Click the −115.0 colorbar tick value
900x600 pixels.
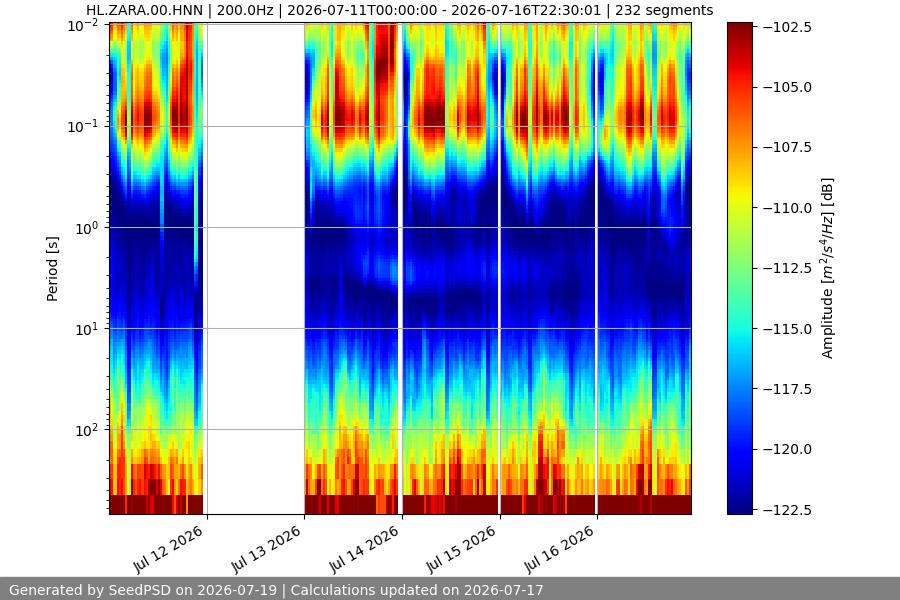coord(787,329)
